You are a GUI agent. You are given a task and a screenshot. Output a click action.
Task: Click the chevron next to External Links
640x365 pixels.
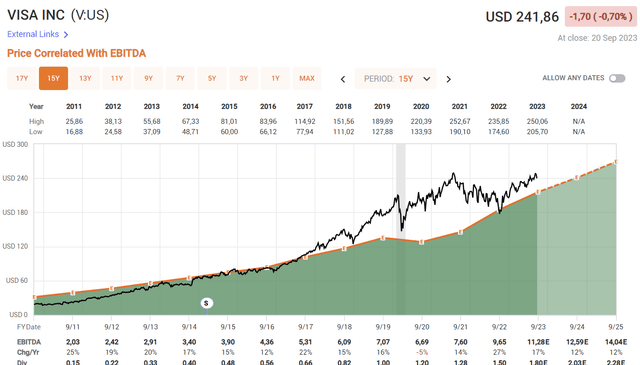click(66, 35)
